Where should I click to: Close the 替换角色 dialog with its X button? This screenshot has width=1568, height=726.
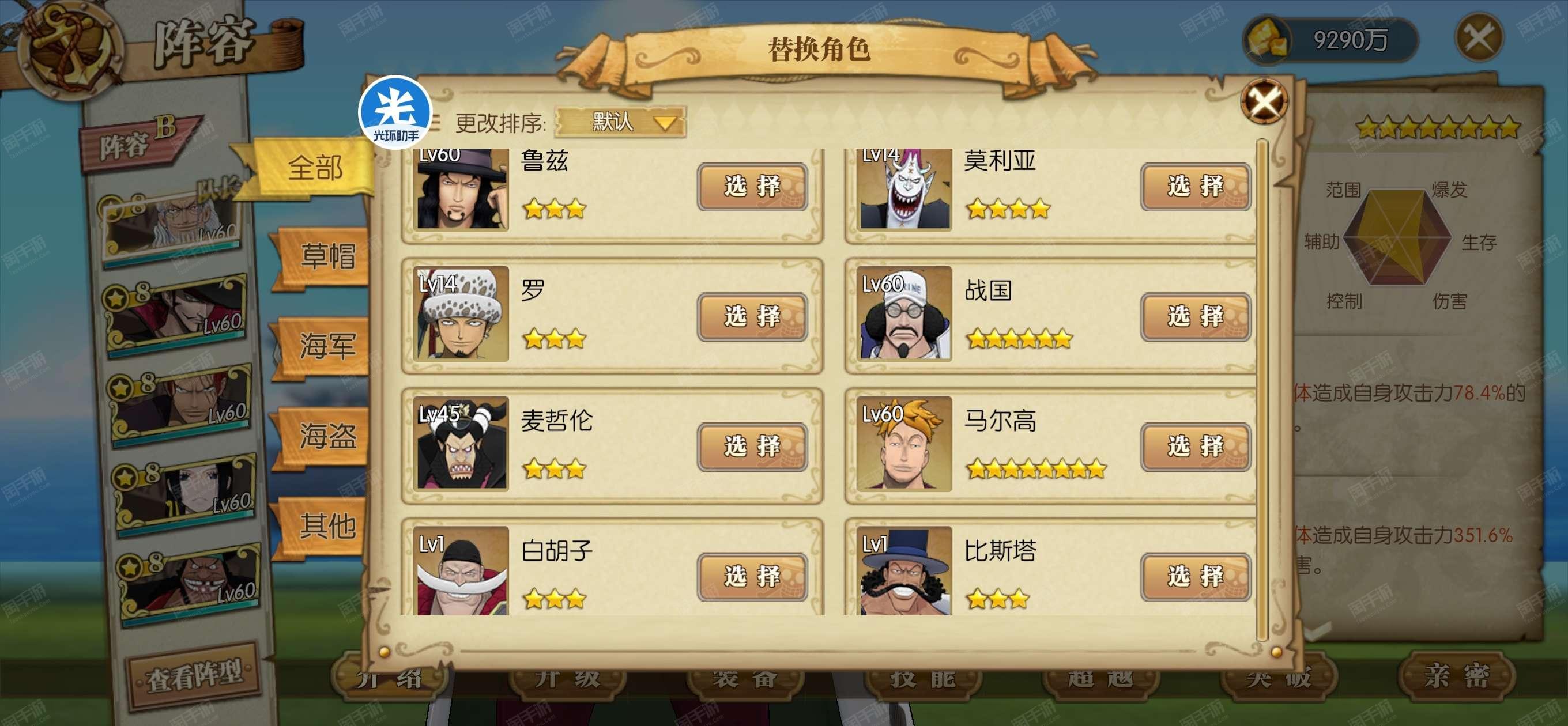pos(1264,101)
